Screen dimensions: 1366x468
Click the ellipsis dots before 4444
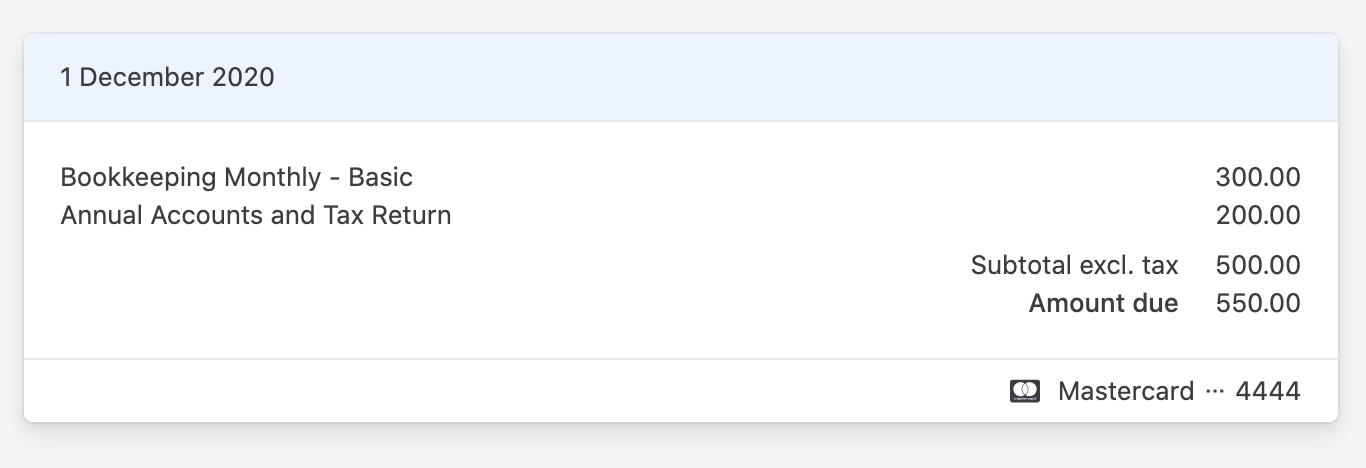click(x=1215, y=391)
